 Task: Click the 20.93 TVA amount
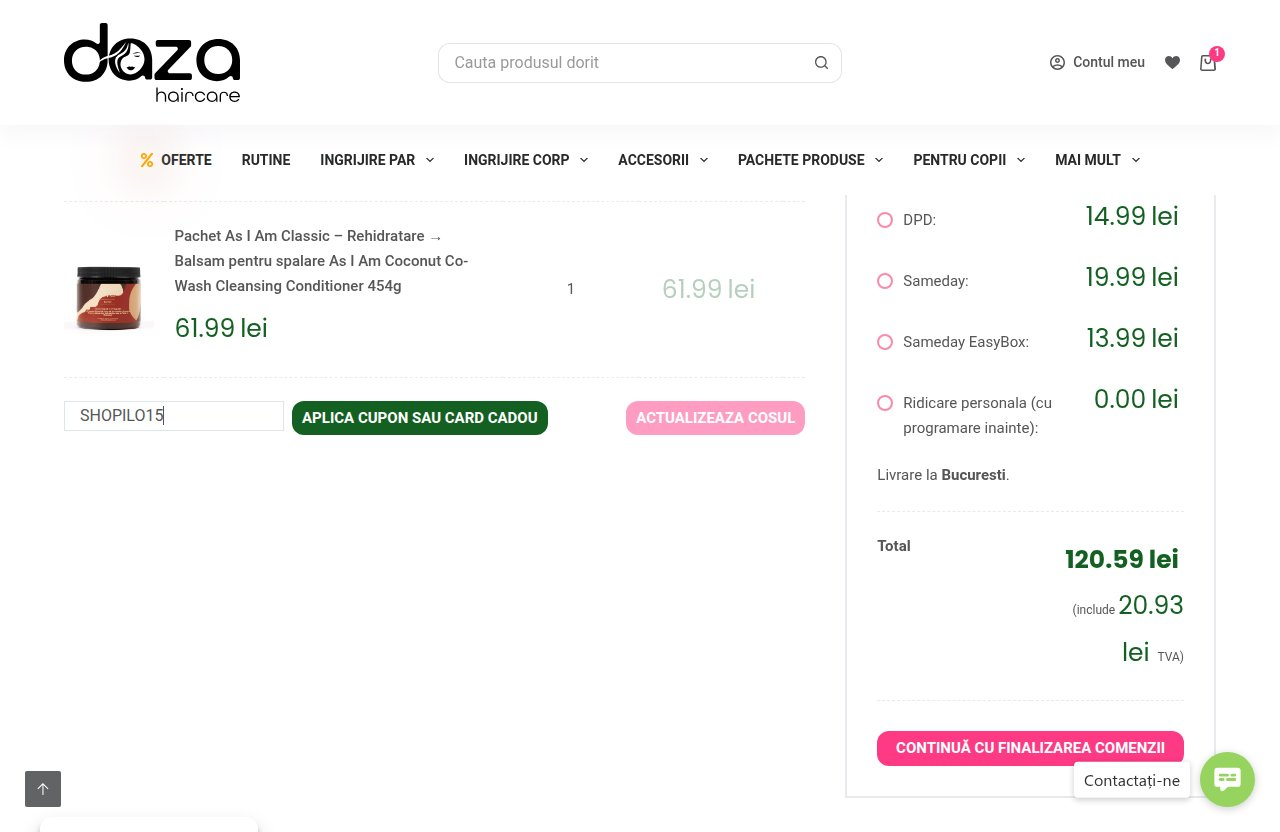(x=1151, y=605)
